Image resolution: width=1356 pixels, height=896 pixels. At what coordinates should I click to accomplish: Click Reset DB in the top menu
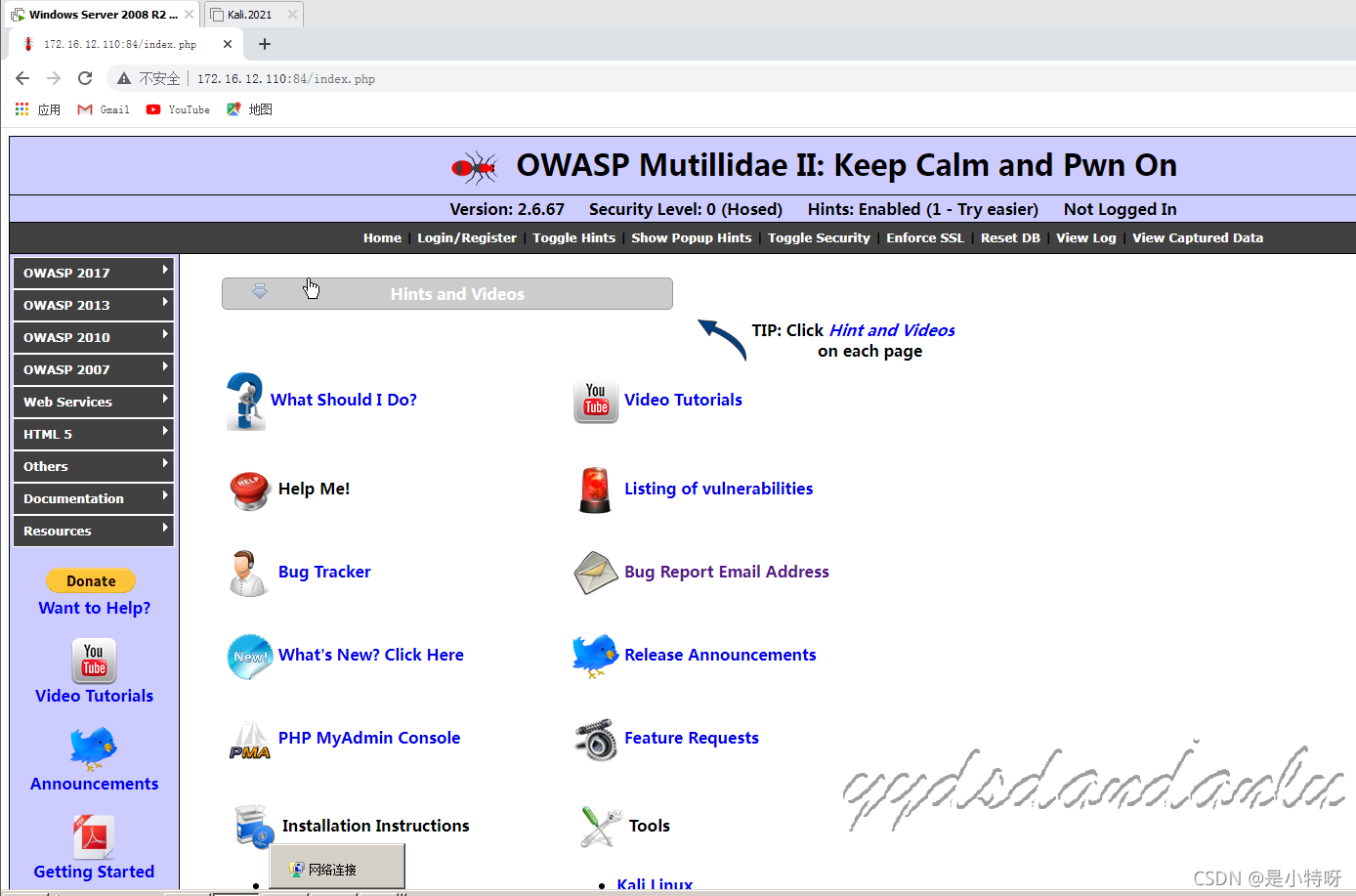pyautogui.click(x=1010, y=237)
